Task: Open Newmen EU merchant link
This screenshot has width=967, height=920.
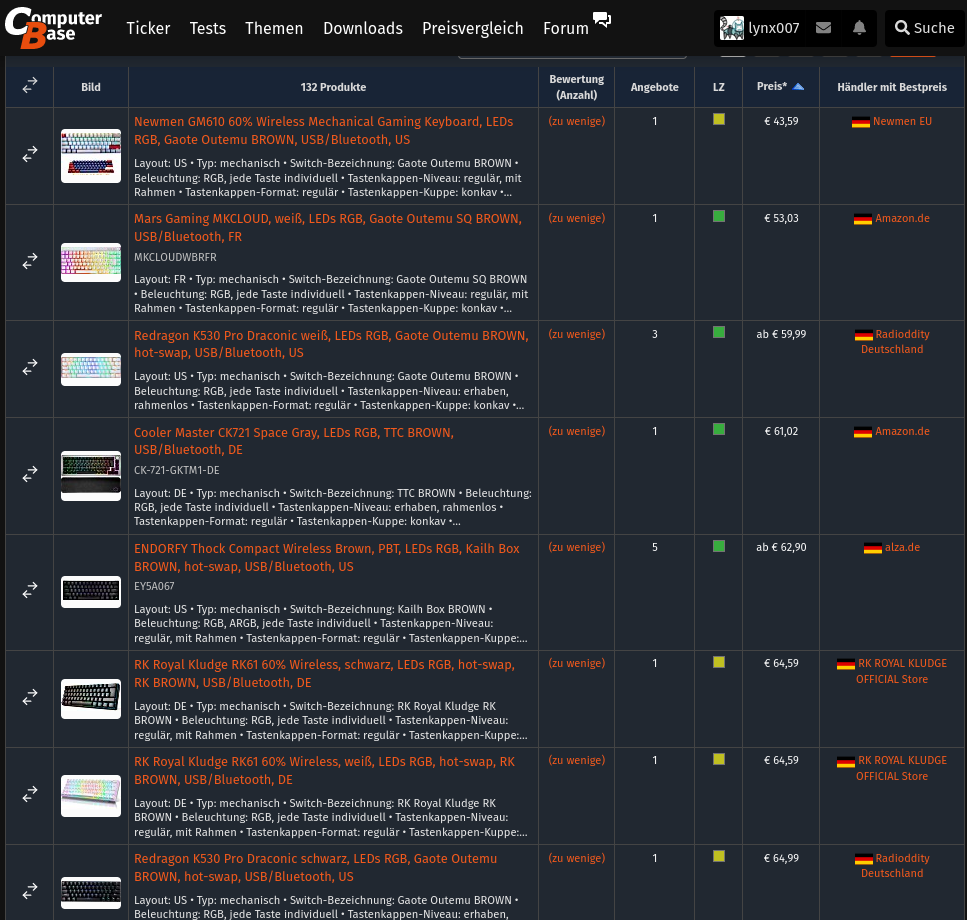Action: [902, 121]
